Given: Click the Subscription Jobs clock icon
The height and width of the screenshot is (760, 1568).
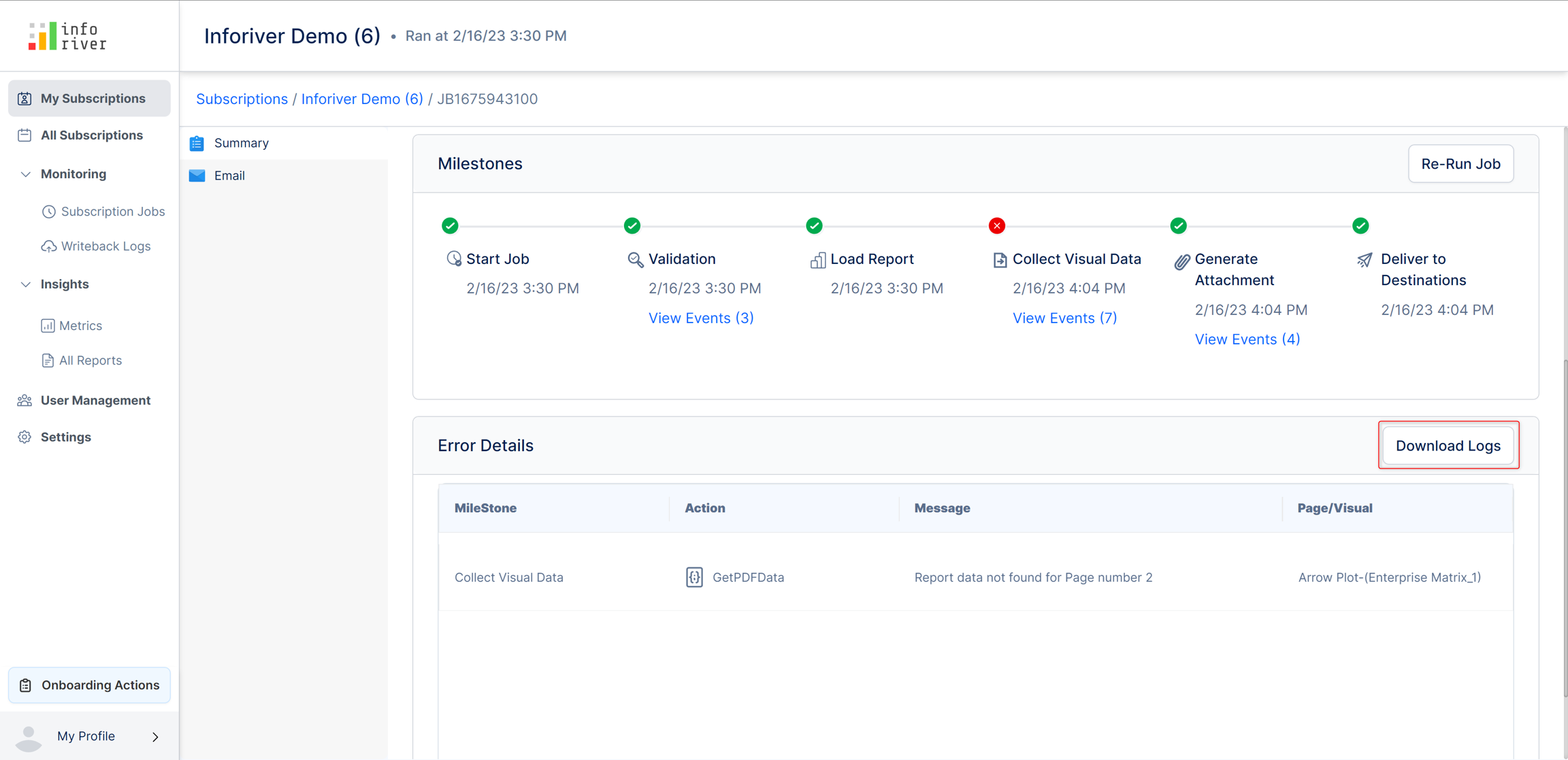Looking at the screenshot, I should pos(48,212).
